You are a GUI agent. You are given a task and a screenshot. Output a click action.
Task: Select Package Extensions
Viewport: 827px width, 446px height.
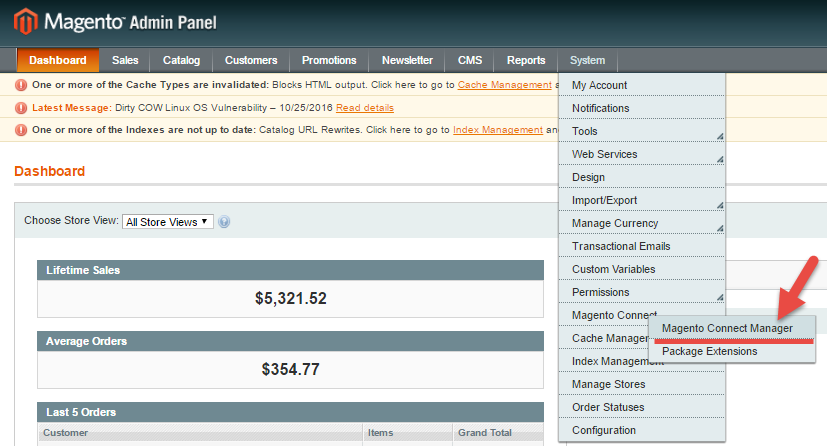tap(732, 352)
